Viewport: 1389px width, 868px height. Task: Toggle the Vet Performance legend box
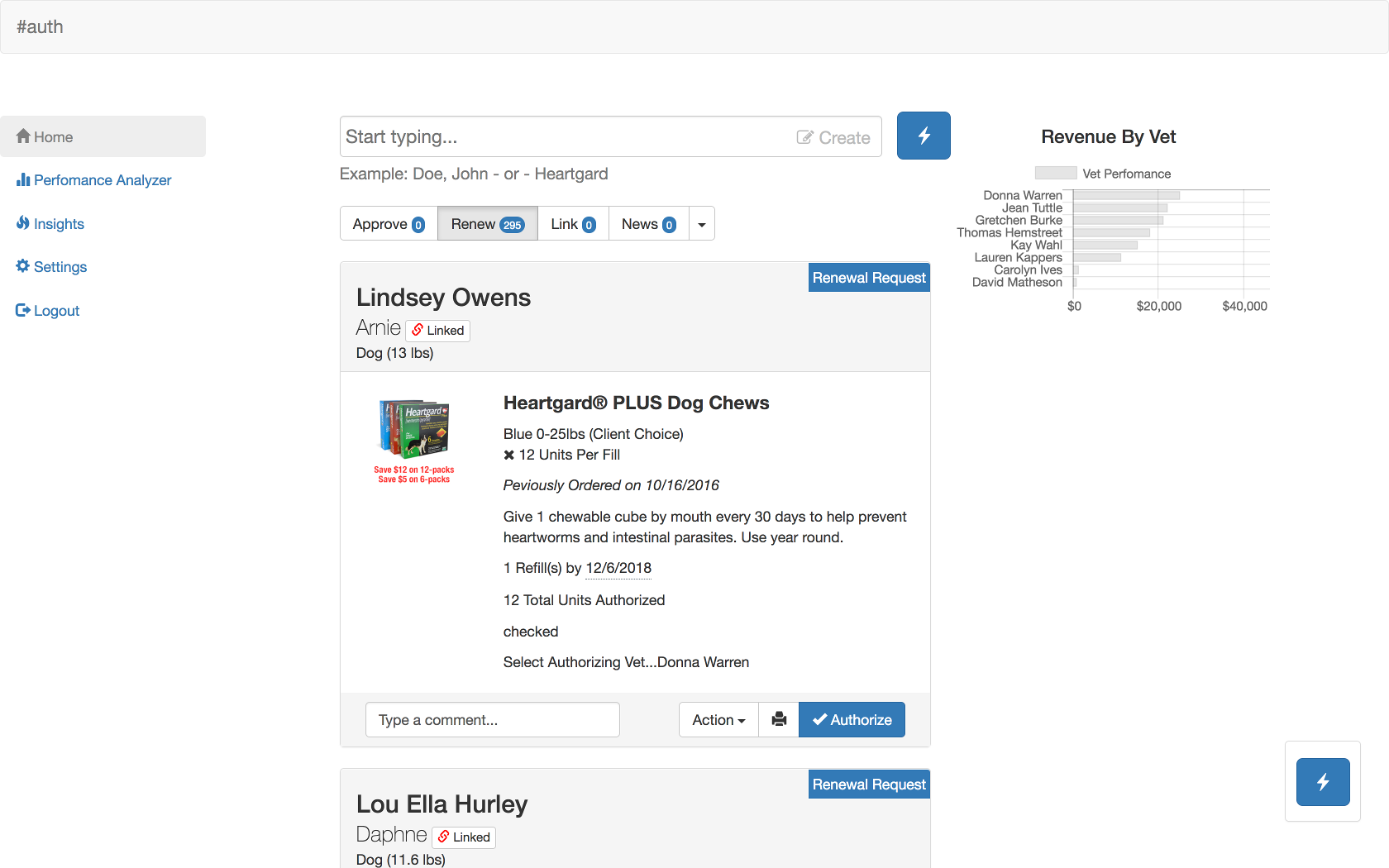(1056, 174)
